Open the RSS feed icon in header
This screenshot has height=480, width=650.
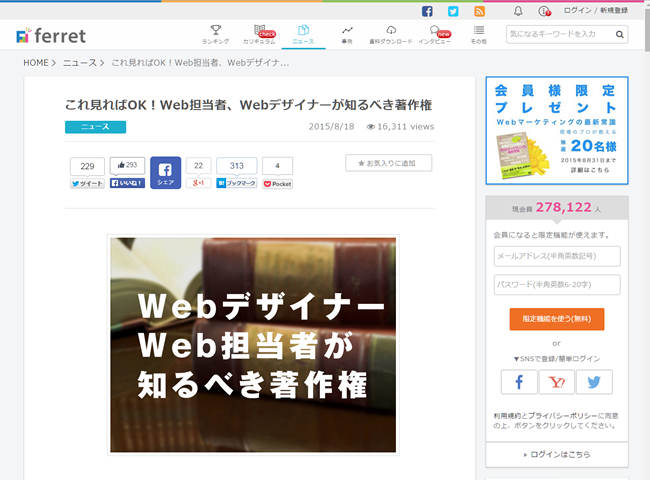coord(479,11)
